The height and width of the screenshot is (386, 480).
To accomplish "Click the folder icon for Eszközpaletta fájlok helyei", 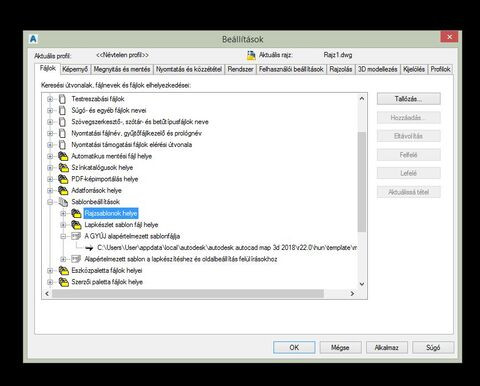I will [x=63, y=270].
